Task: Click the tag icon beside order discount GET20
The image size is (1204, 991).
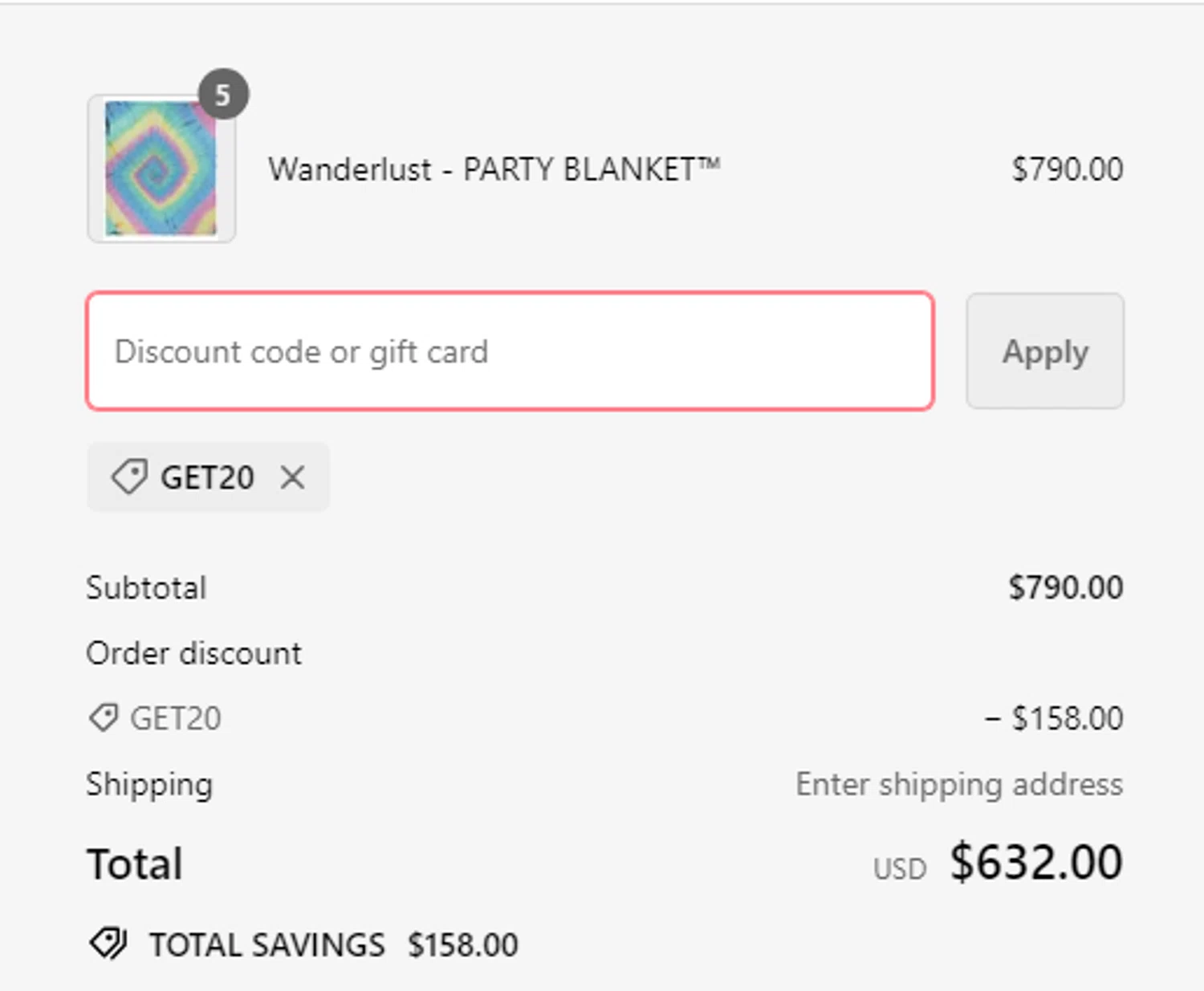Action: coord(104,717)
